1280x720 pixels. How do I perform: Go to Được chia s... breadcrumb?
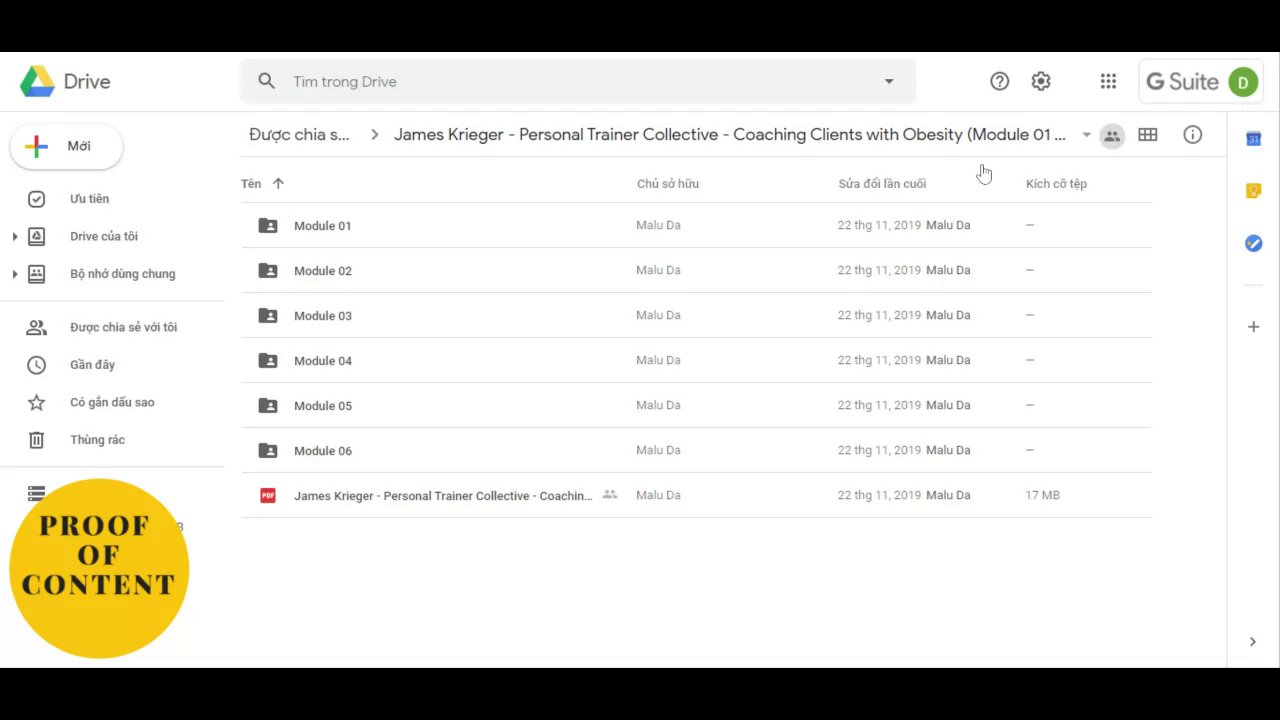(x=299, y=135)
